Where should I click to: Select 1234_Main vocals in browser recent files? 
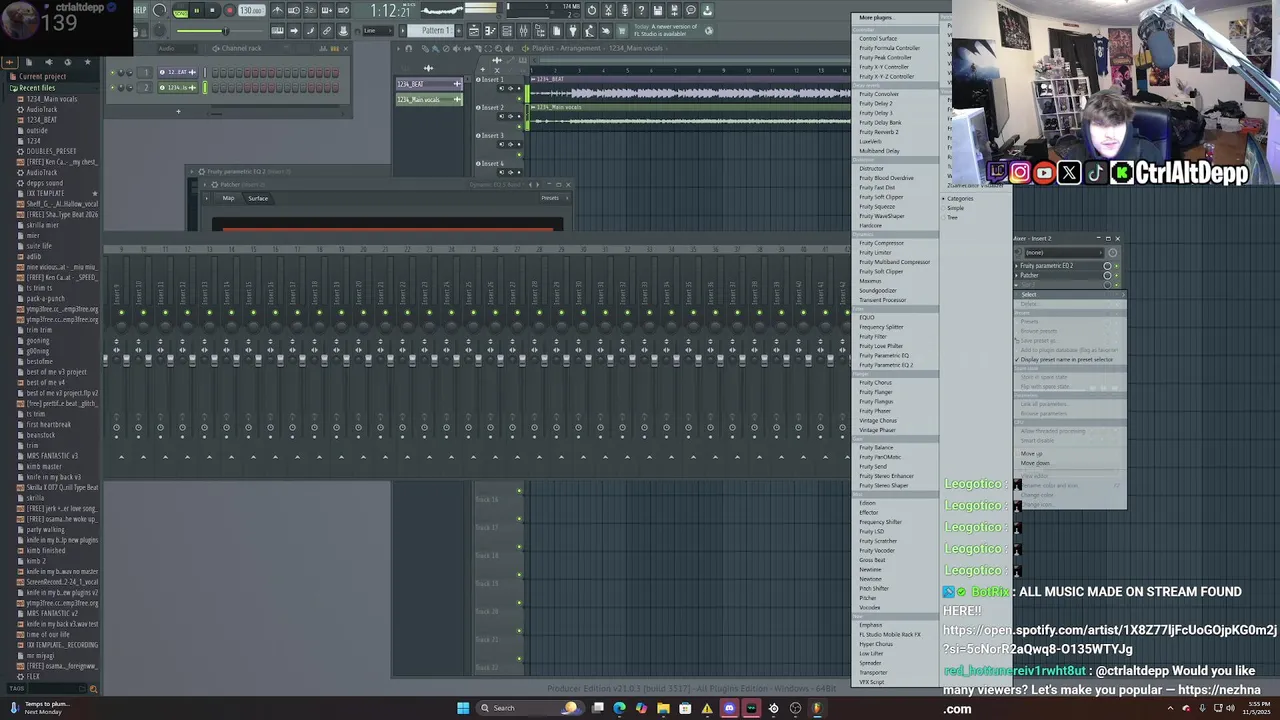click(52, 99)
